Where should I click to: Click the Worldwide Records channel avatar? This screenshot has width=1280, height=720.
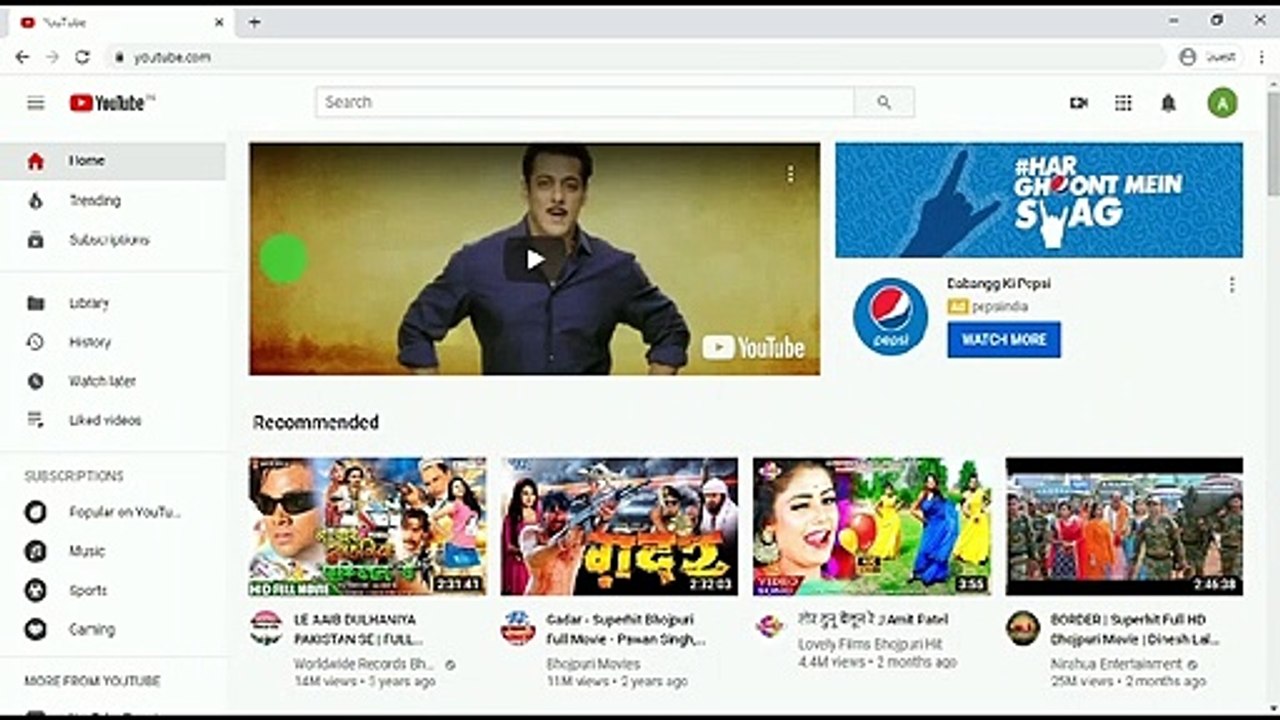[266, 628]
